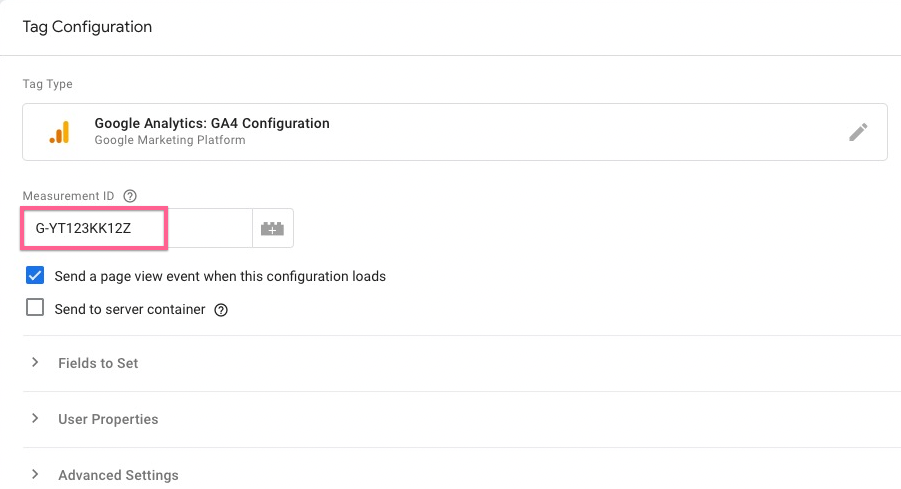The width and height of the screenshot is (901, 489).
Task: Click the Google Marketing Platform subtitle
Action: [x=169, y=140]
